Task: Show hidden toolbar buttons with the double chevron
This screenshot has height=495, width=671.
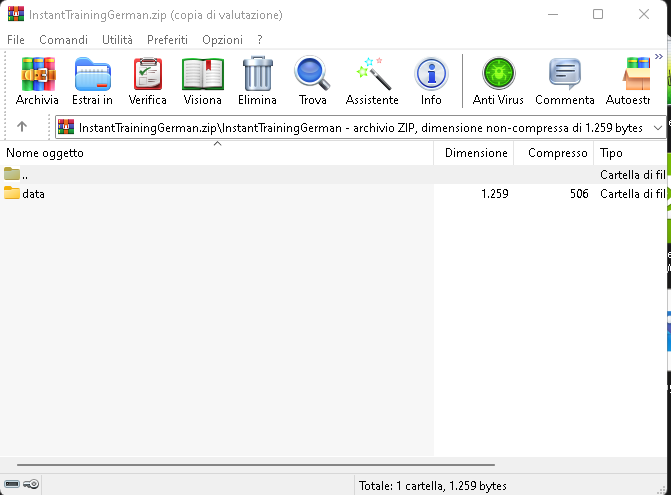Action: coord(659,56)
